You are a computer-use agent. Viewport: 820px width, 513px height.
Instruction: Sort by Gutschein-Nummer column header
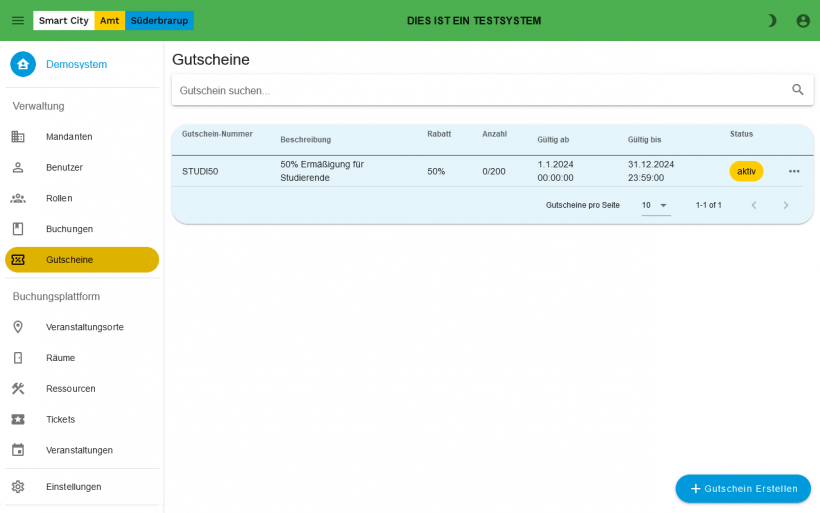[x=217, y=134]
